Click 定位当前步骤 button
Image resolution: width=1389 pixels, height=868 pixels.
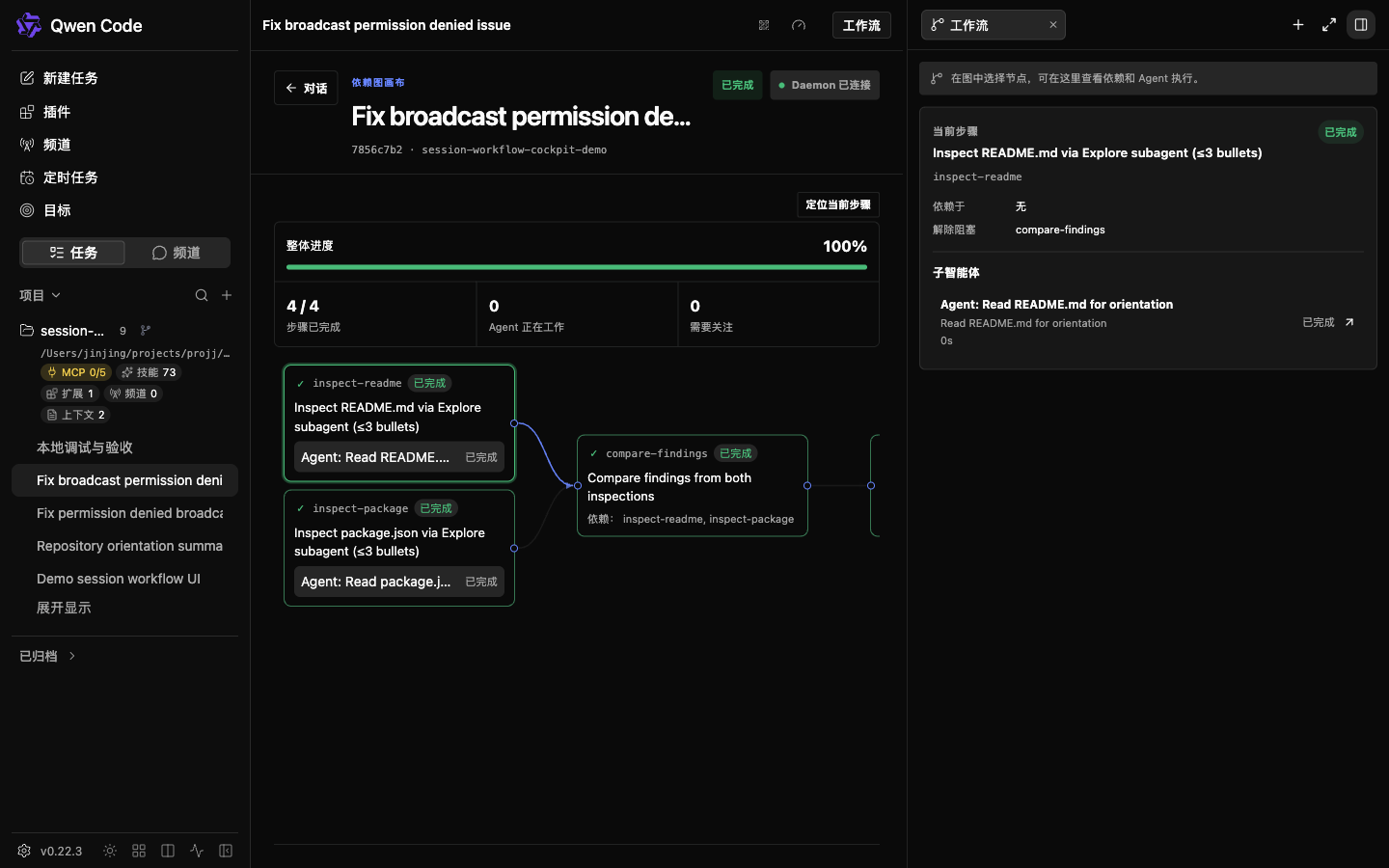(838, 204)
